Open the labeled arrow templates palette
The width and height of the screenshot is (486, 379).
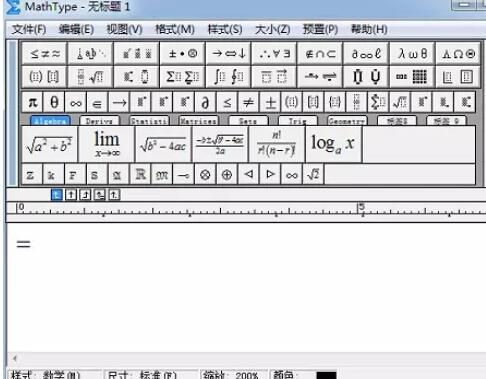pos(320,77)
